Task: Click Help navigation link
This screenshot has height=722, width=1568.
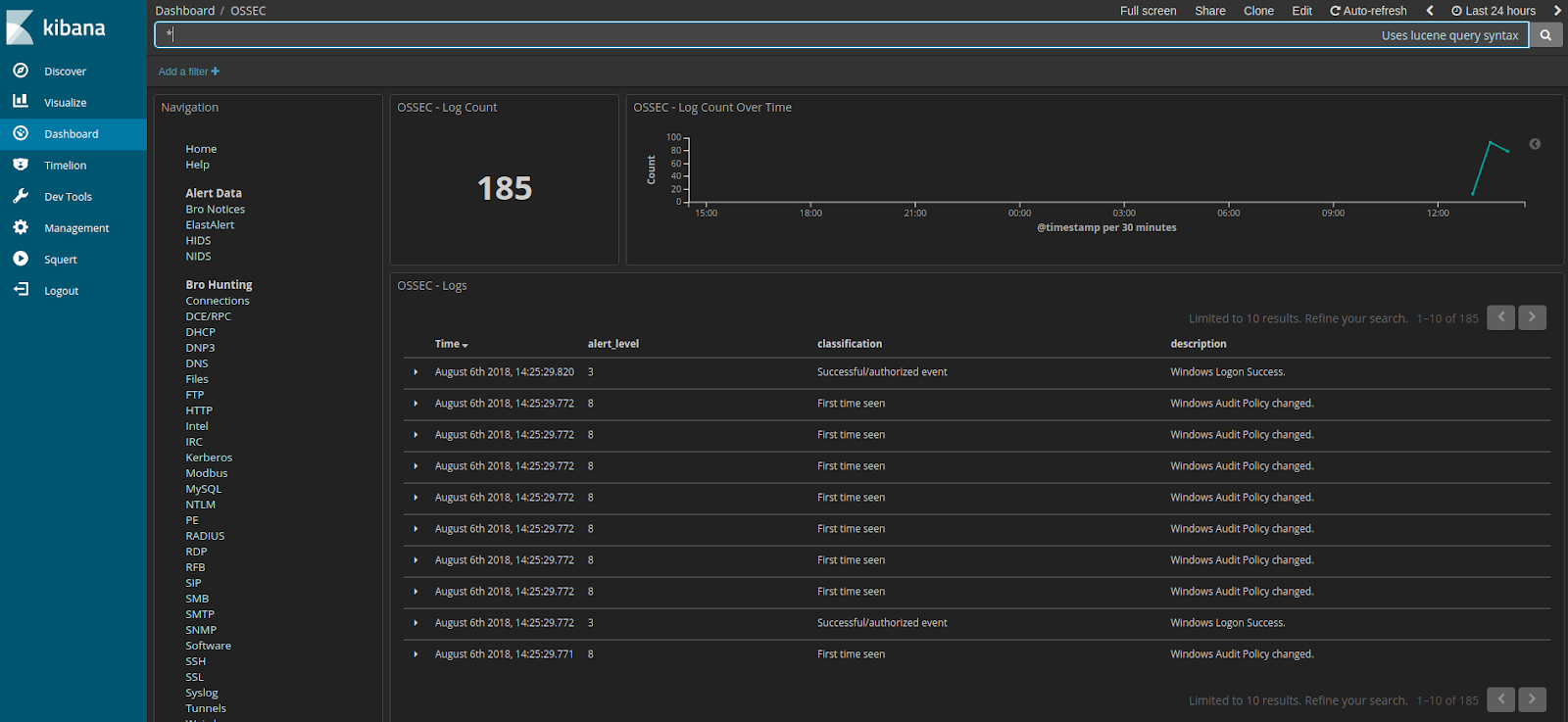Action: [x=197, y=165]
